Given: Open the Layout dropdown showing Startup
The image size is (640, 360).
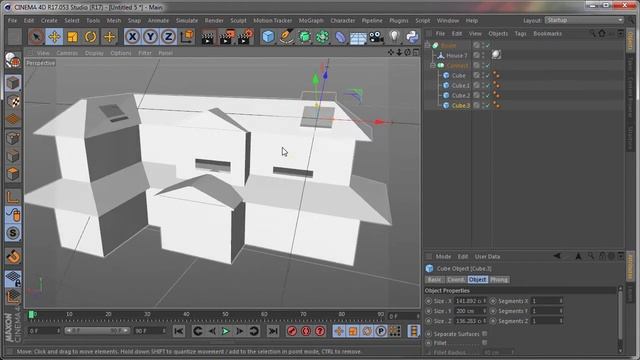Looking at the screenshot, I should point(584,20).
